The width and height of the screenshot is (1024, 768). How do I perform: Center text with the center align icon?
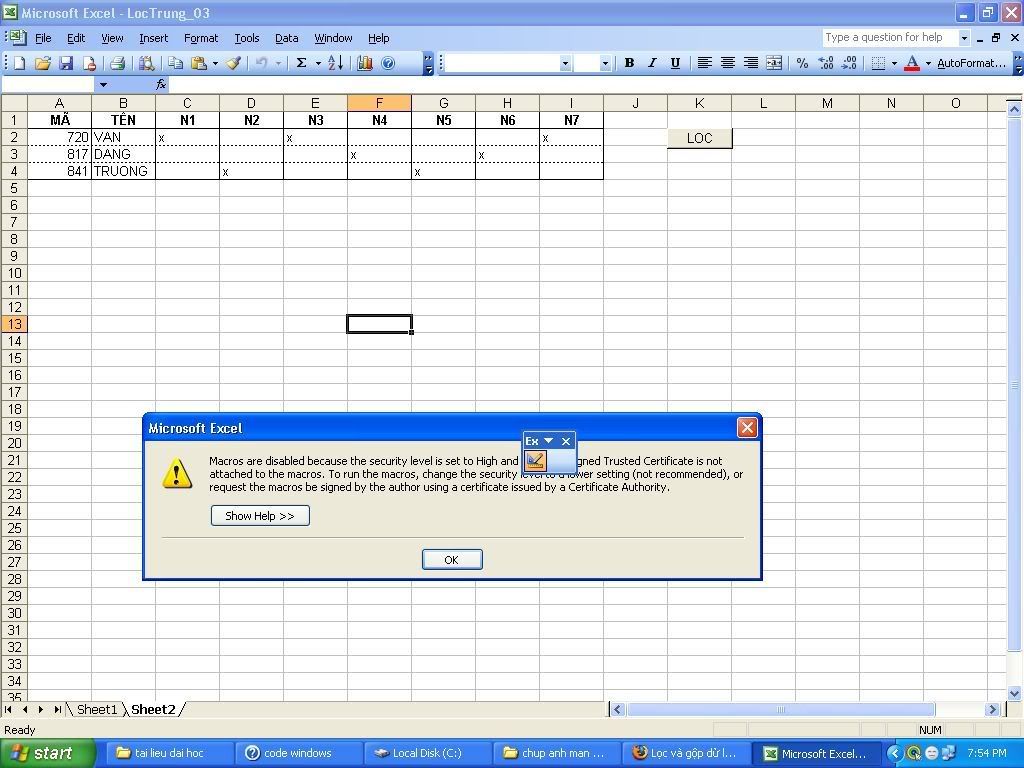click(728, 63)
